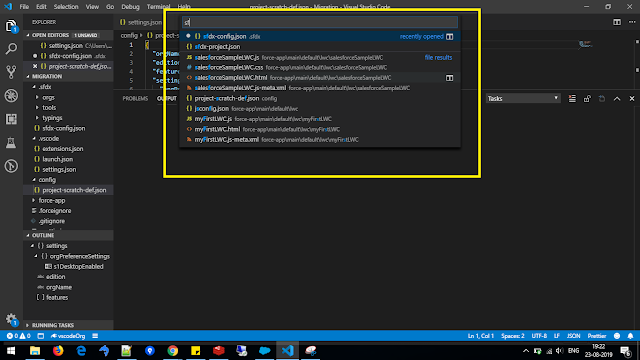
Task: Collapse the MIGRATION folder section
Action: pos(68,76)
